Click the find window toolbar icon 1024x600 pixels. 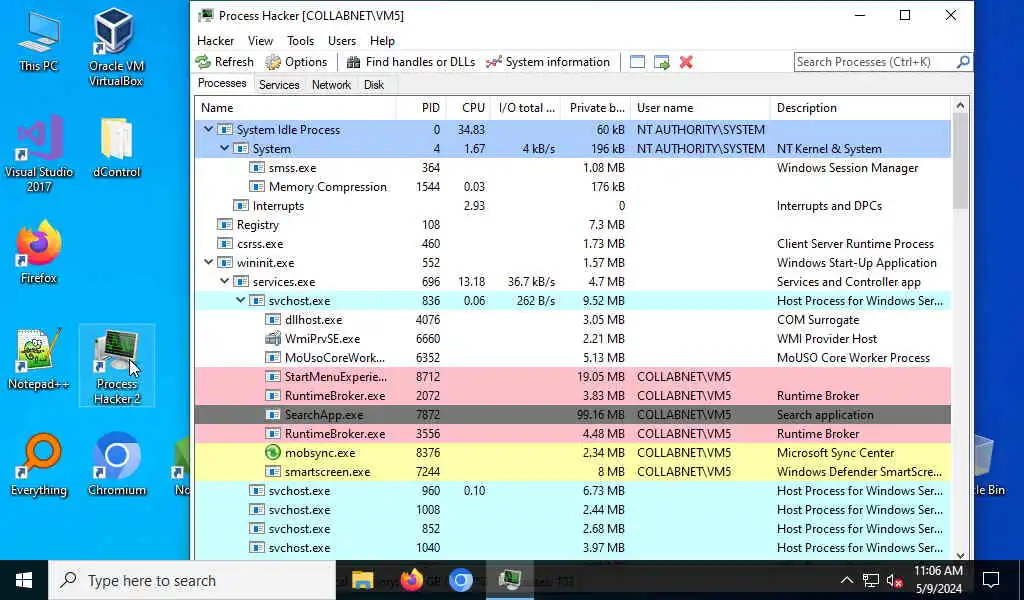tap(637, 62)
